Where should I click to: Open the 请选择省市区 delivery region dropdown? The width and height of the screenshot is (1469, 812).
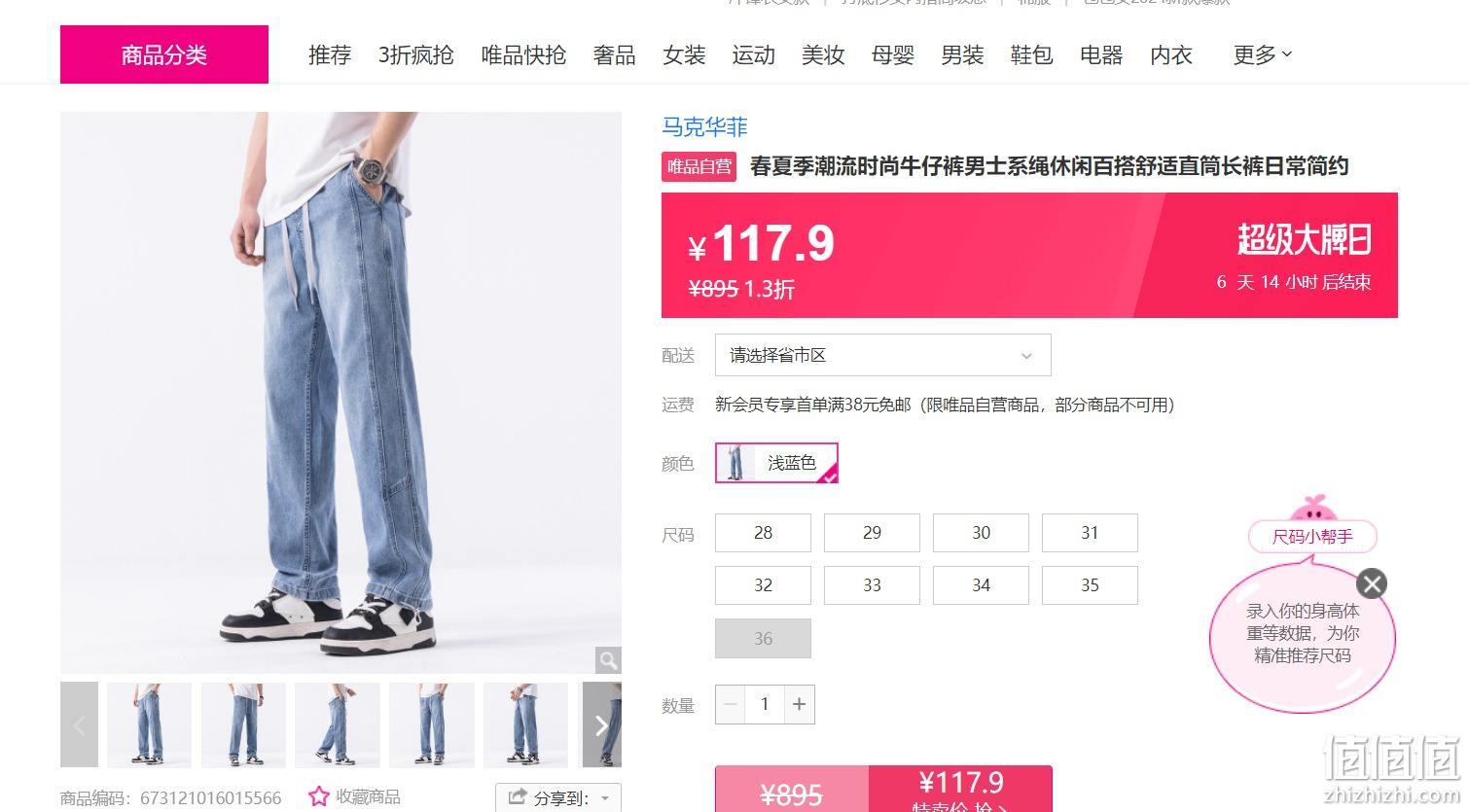coord(883,355)
